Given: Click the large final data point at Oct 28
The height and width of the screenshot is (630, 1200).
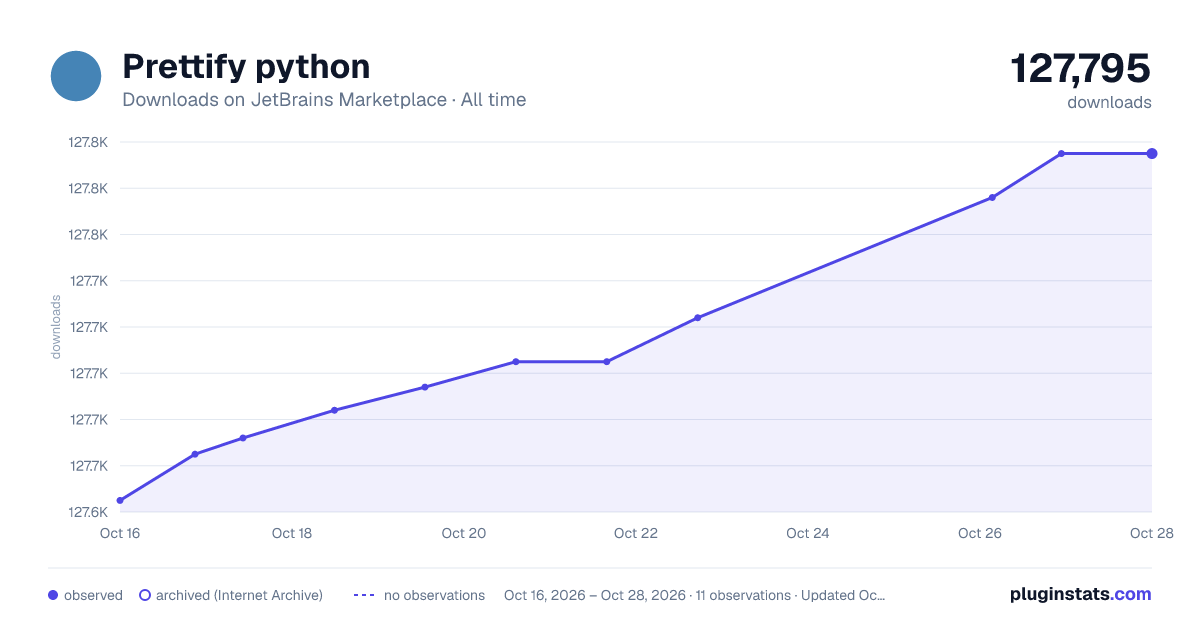Looking at the screenshot, I should 1152,153.
